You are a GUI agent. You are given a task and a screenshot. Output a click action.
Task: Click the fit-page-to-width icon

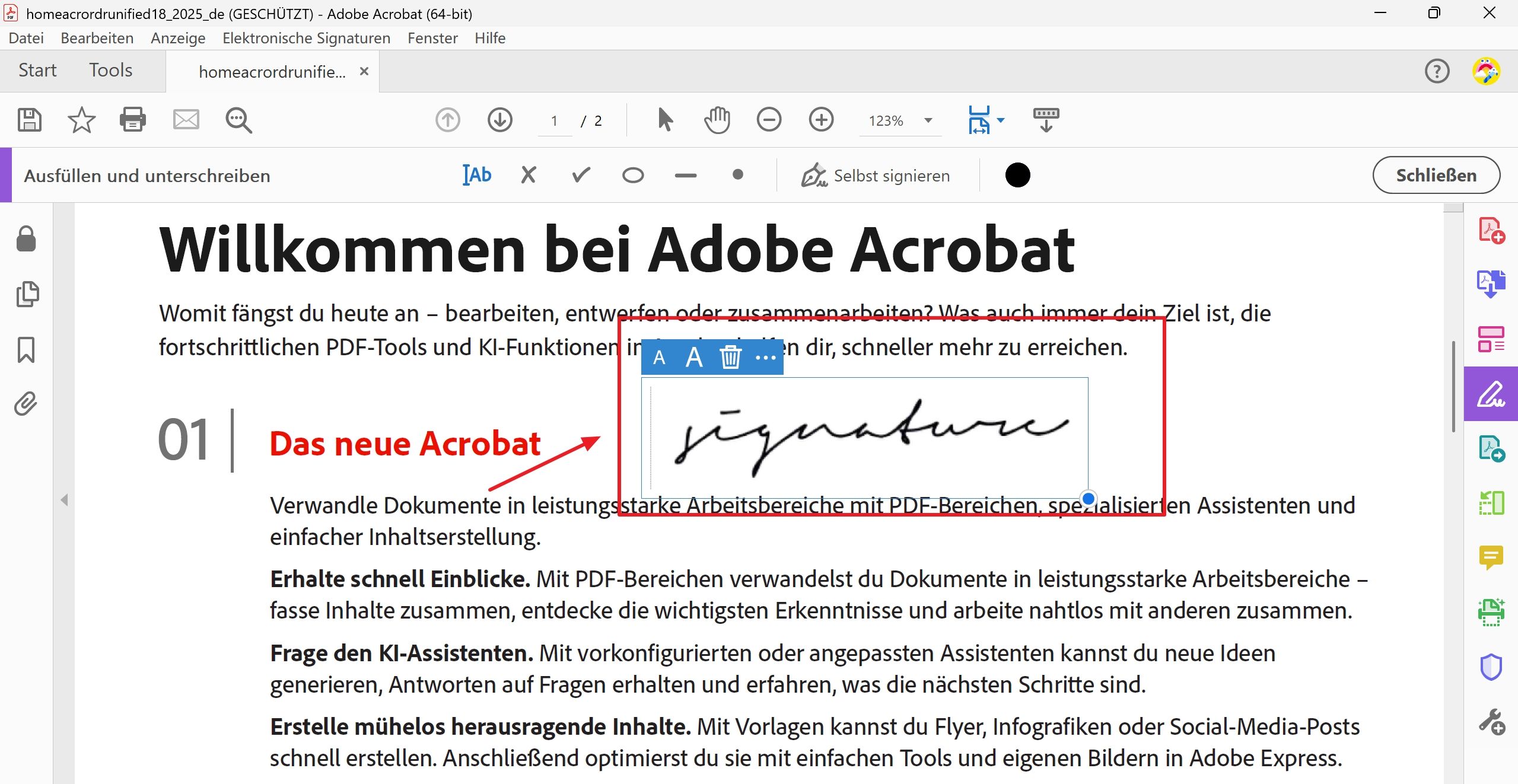tap(979, 120)
